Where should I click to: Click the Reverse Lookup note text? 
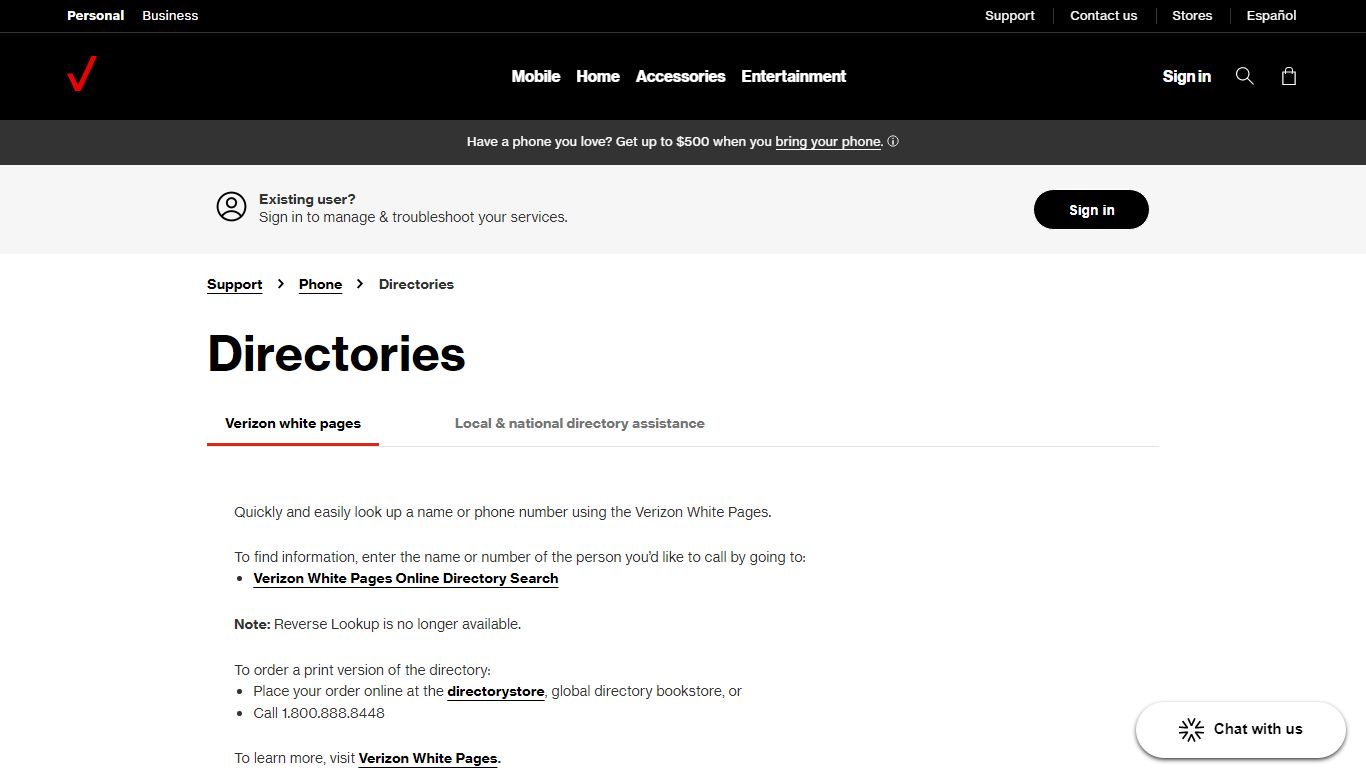point(378,624)
